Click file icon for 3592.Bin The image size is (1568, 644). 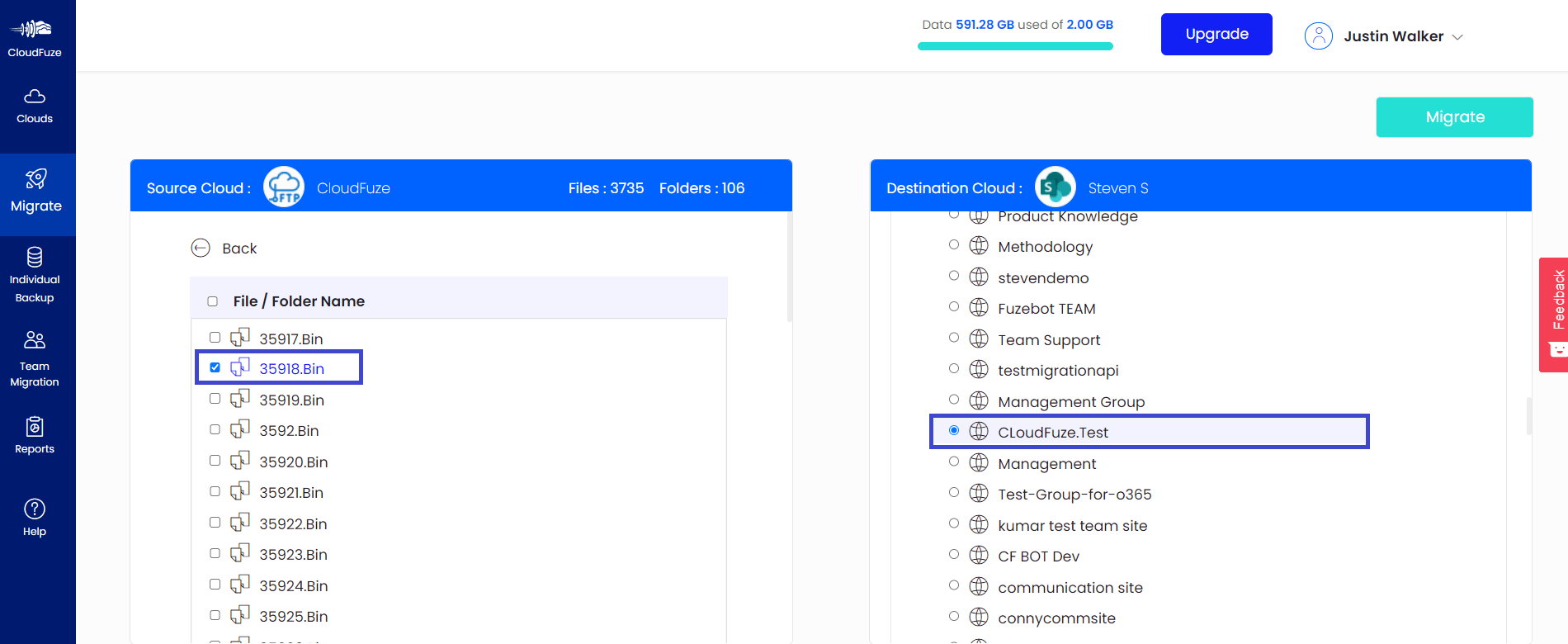tap(240, 429)
